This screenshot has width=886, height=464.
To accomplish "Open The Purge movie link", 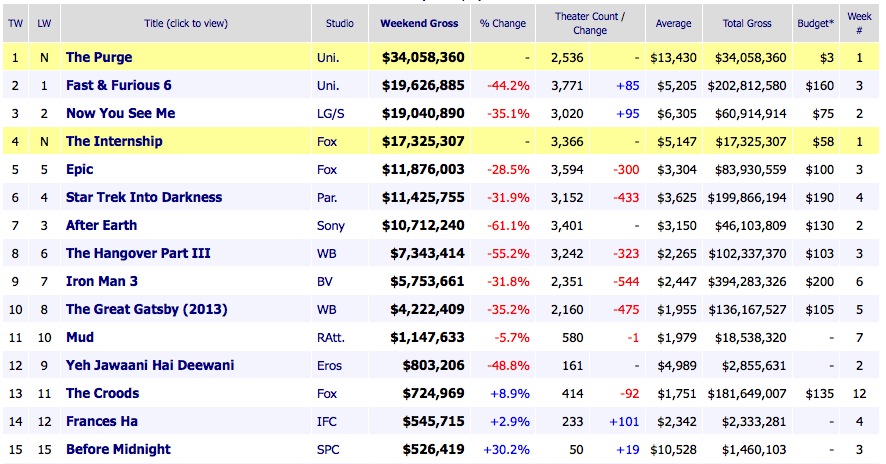I will (x=99, y=57).
